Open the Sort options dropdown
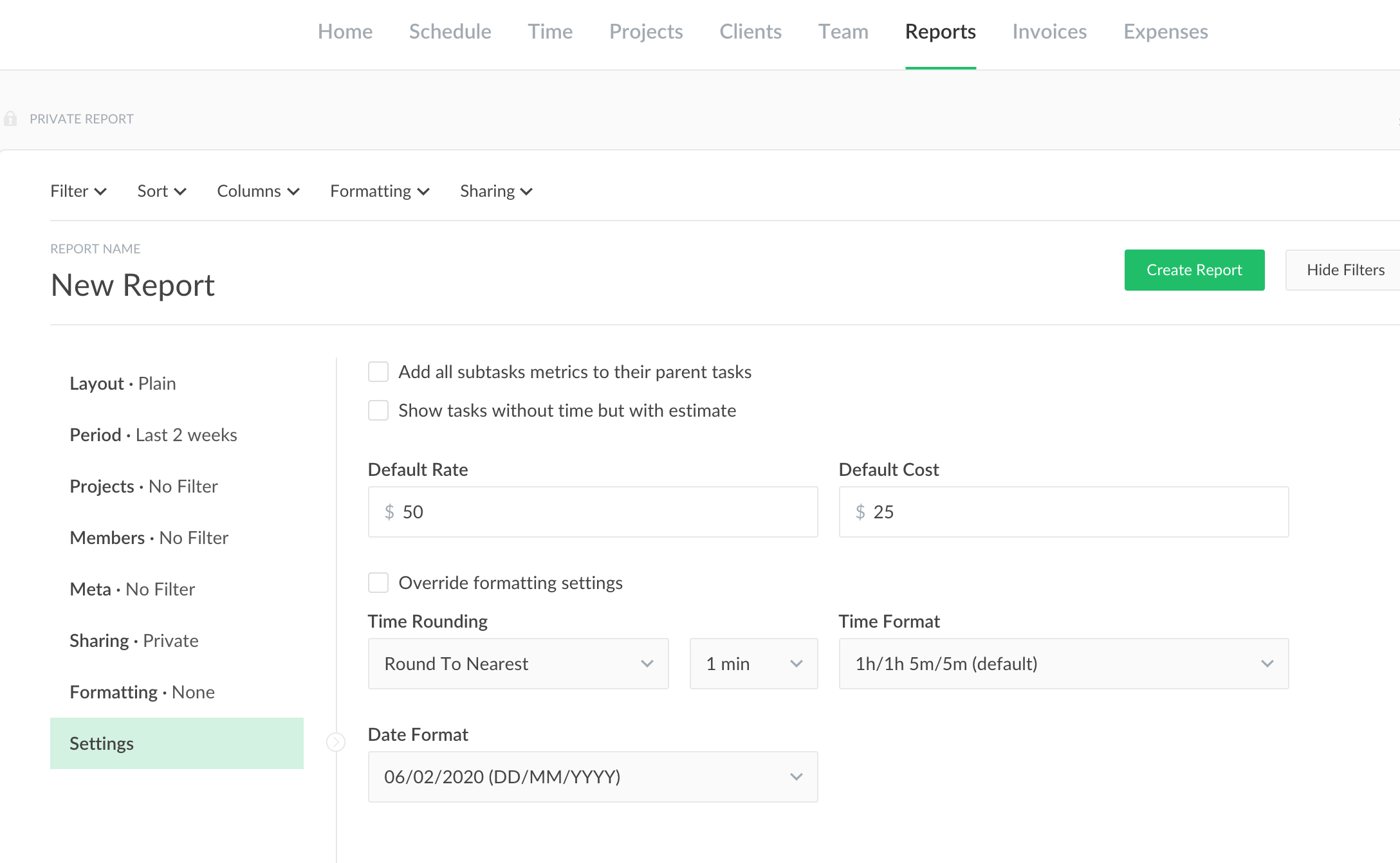 click(162, 191)
